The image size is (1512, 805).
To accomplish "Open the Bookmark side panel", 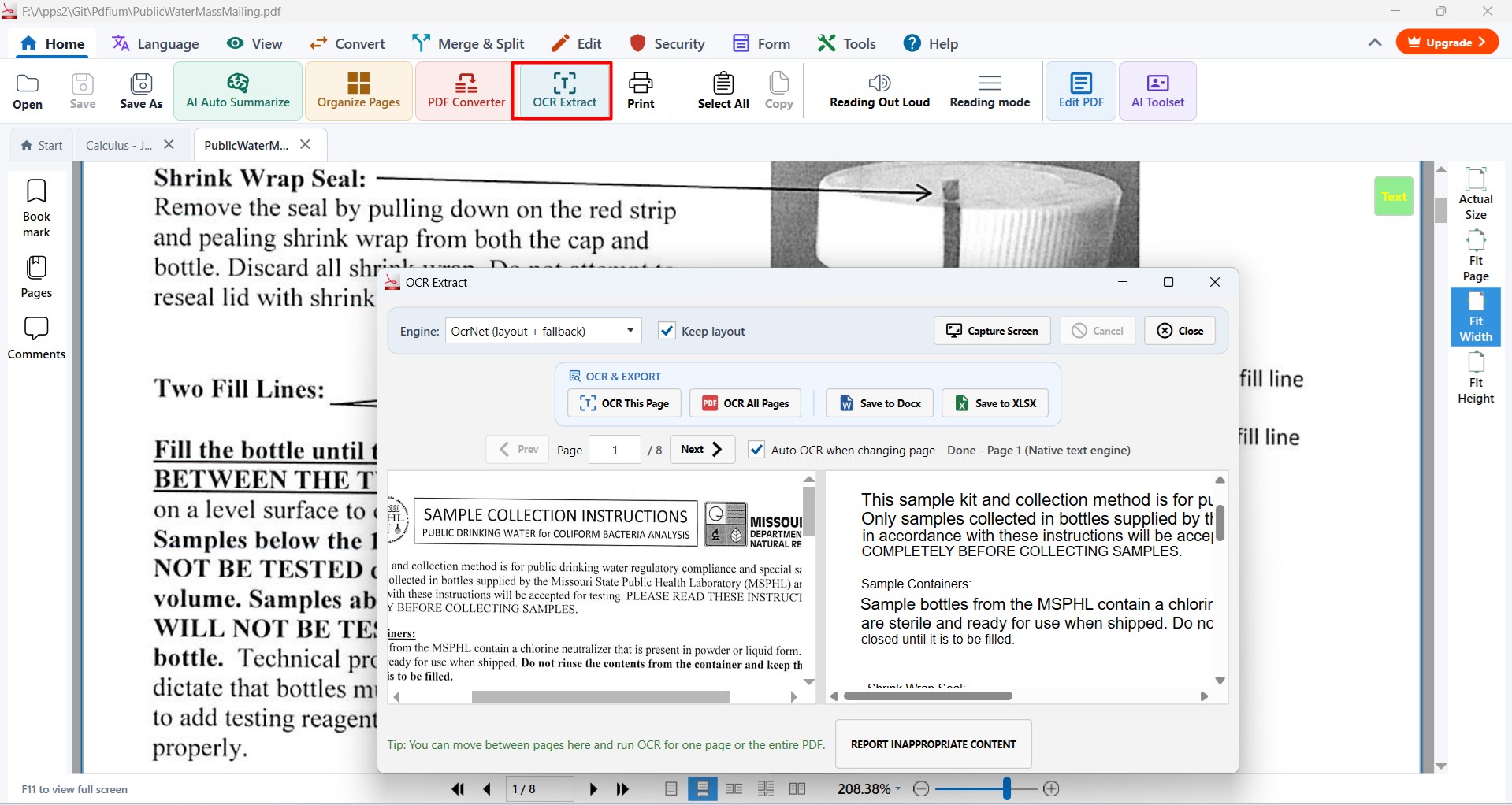I will [x=36, y=208].
